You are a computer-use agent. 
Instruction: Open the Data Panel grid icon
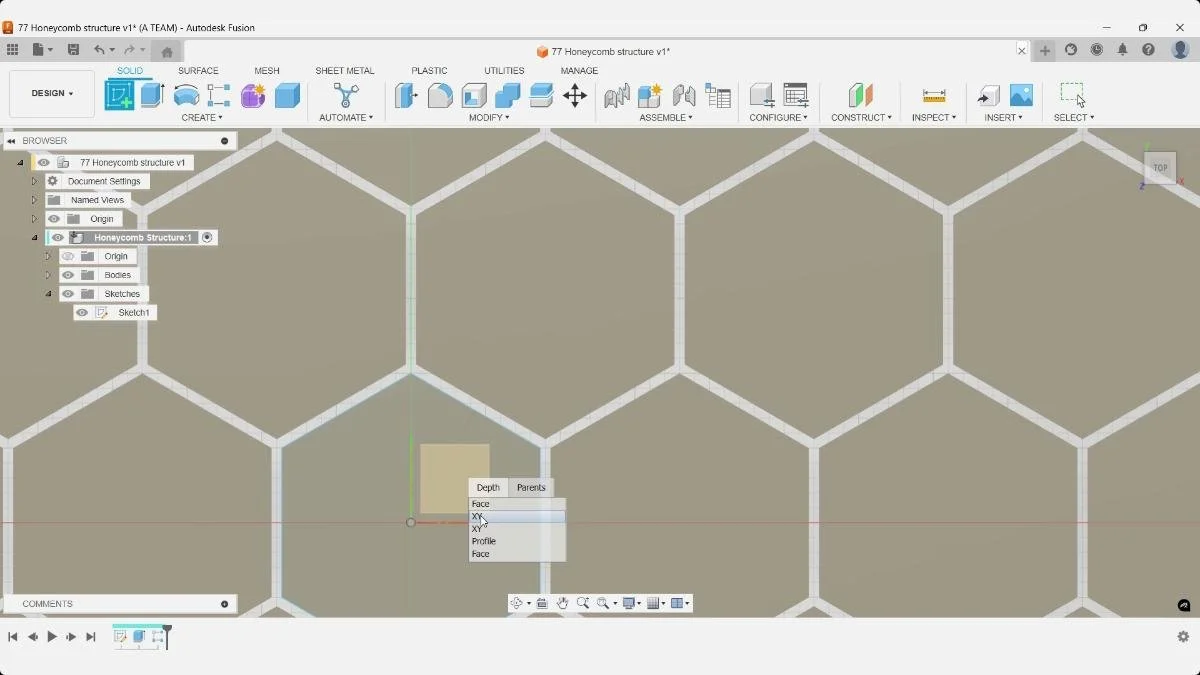(x=12, y=50)
